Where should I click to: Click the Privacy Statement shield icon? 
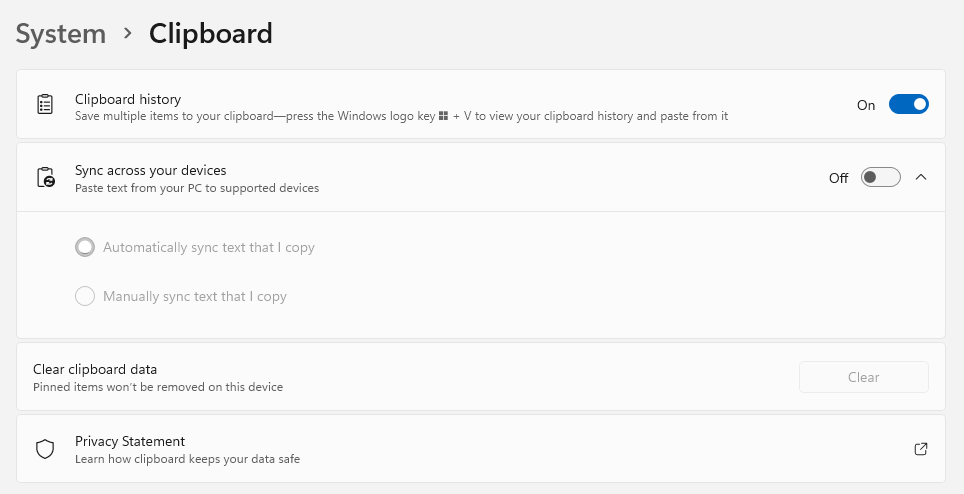click(45, 449)
